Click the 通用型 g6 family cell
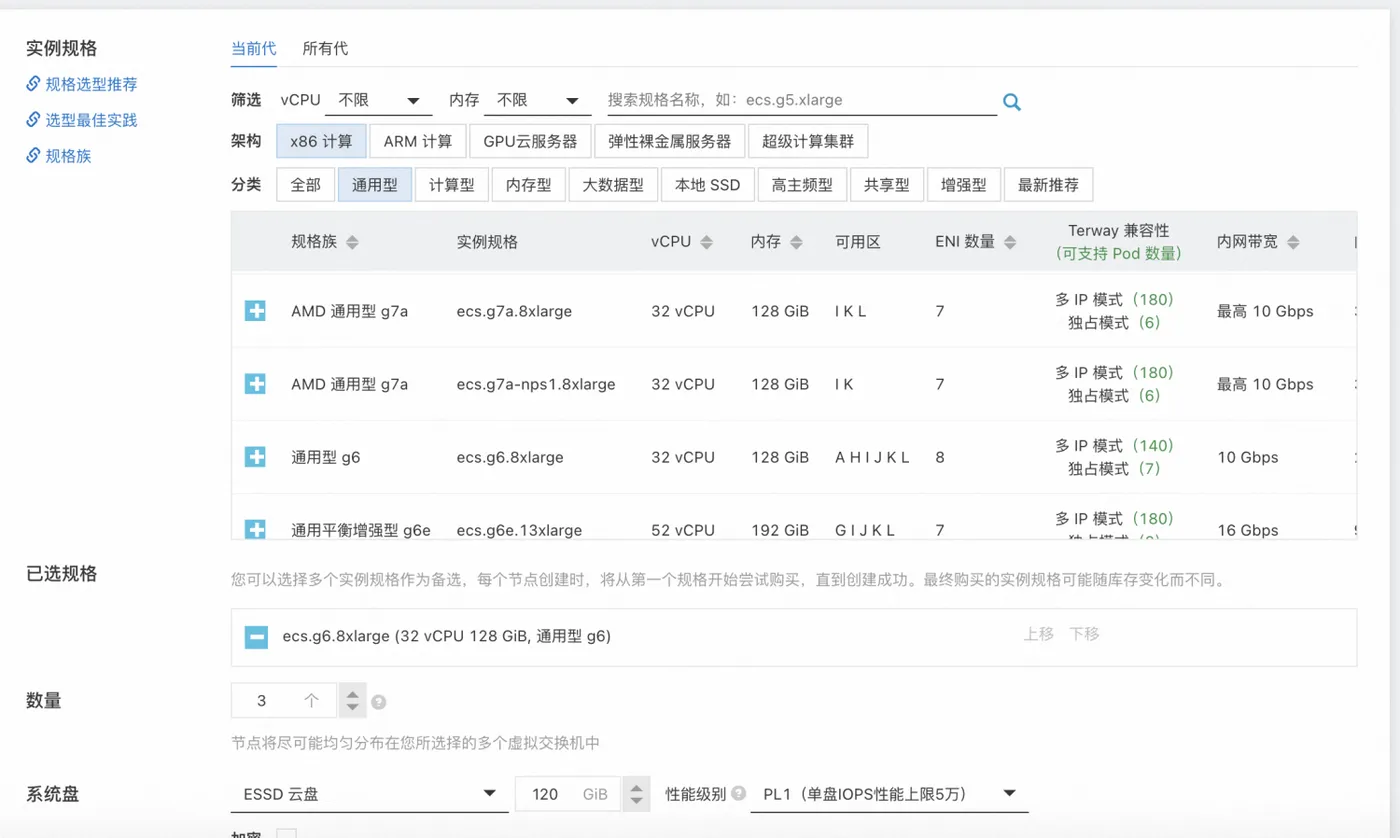Image resolution: width=1400 pixels, height=838 pixels. tap(326, 457)
